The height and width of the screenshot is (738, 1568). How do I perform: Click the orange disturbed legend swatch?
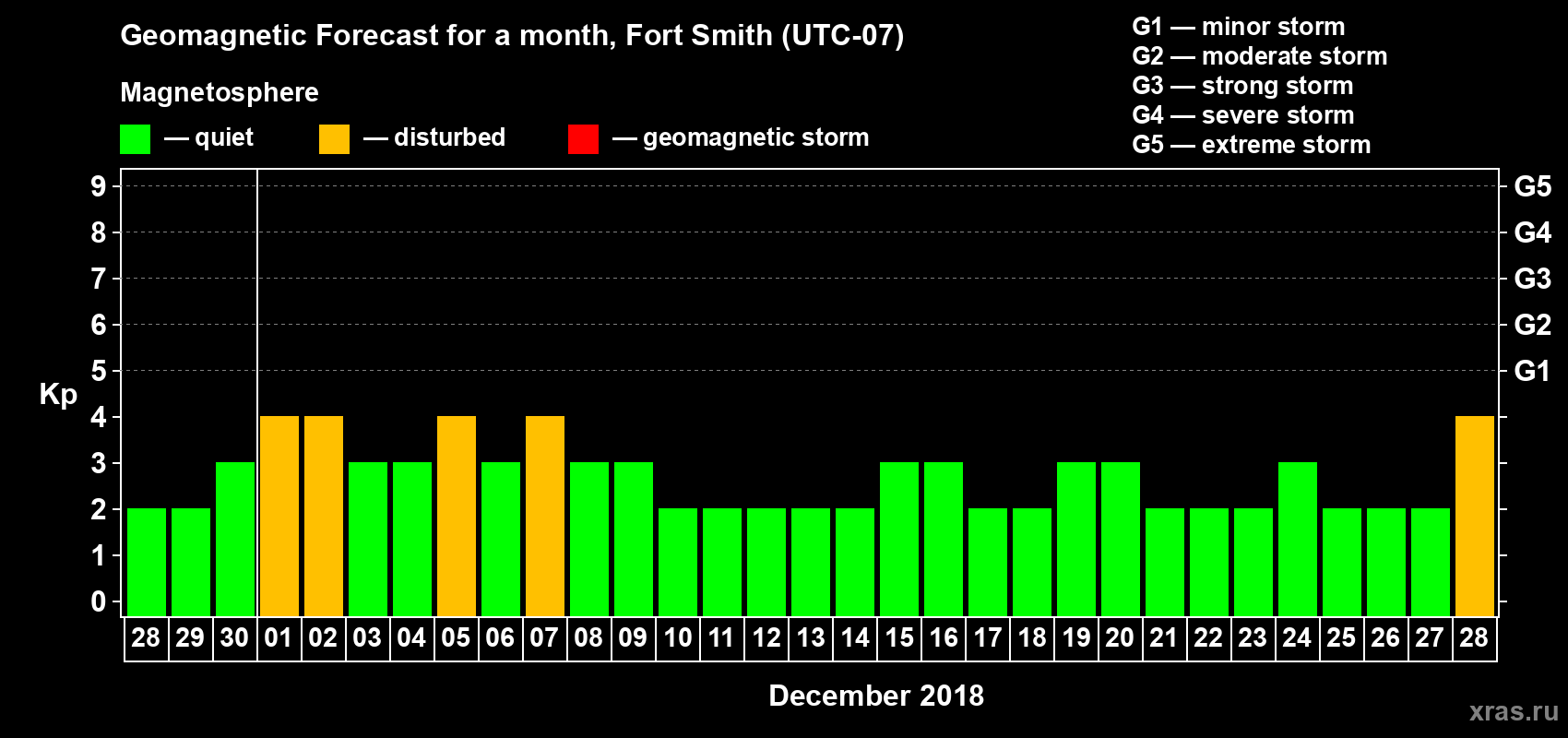pyautogui.click(x=334, y=139)
